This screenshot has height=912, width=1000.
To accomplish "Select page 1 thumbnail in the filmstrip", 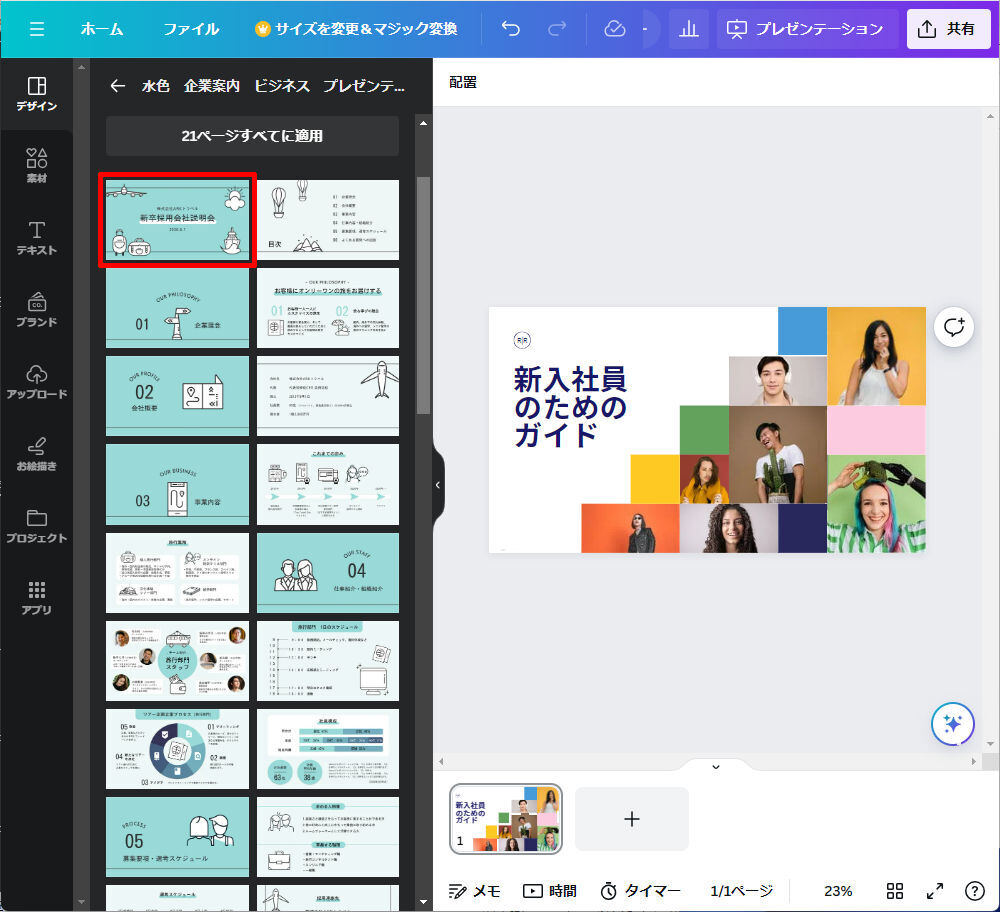I will click(x=506, y=819).
